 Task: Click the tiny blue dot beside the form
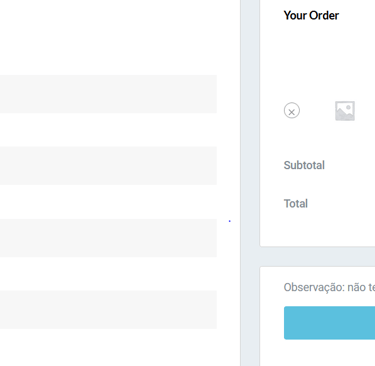coord(229,221)
